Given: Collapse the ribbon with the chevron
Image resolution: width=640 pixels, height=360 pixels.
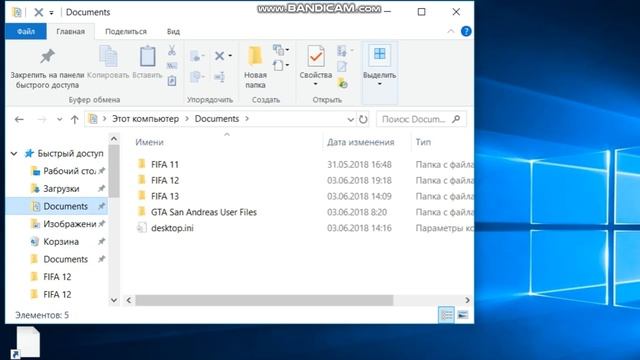Looking at the screenshot, I should pos(451,31).
